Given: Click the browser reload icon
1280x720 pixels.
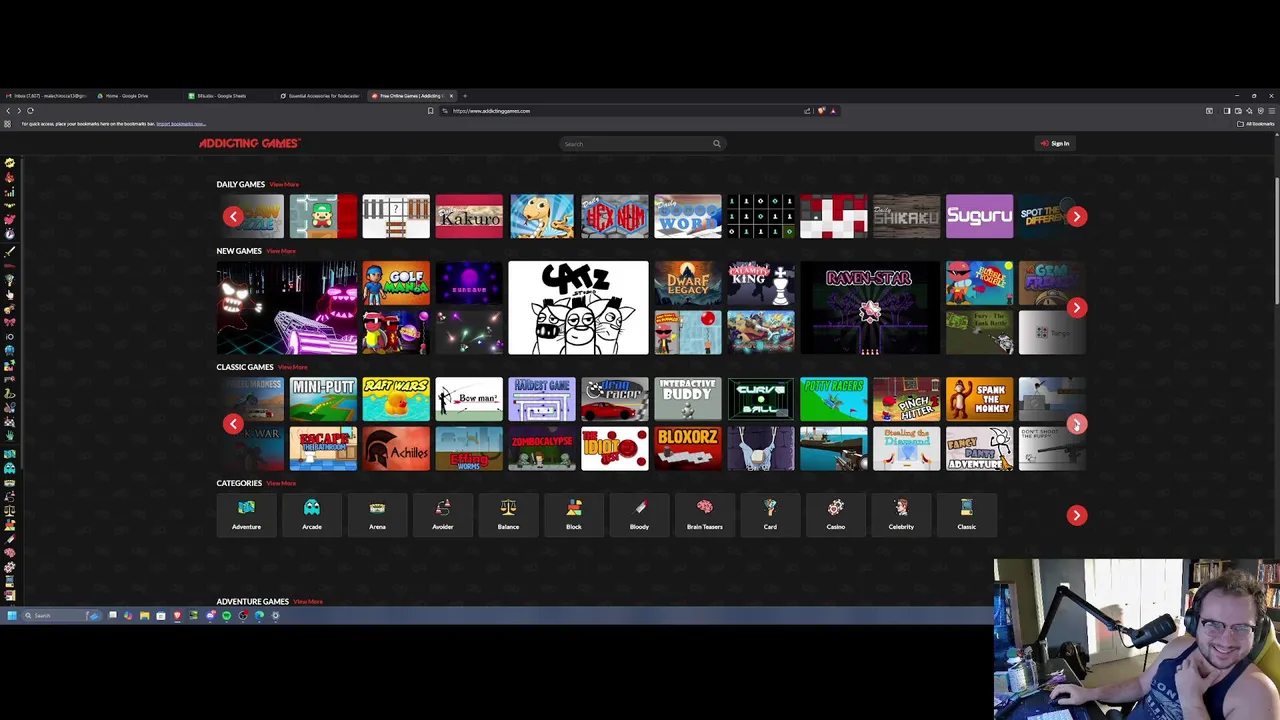Looking at the screenshot, I should coord(30,111).
